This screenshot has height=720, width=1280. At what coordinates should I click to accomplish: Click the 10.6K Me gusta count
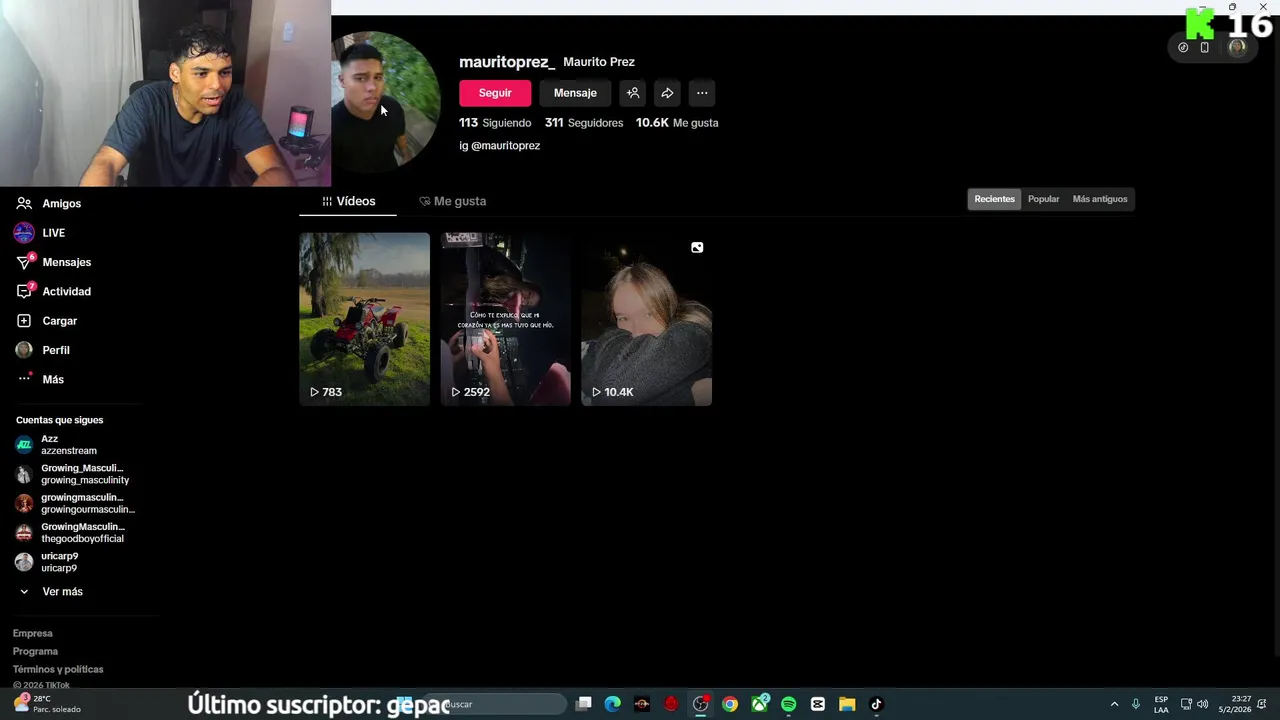point(677,123)
